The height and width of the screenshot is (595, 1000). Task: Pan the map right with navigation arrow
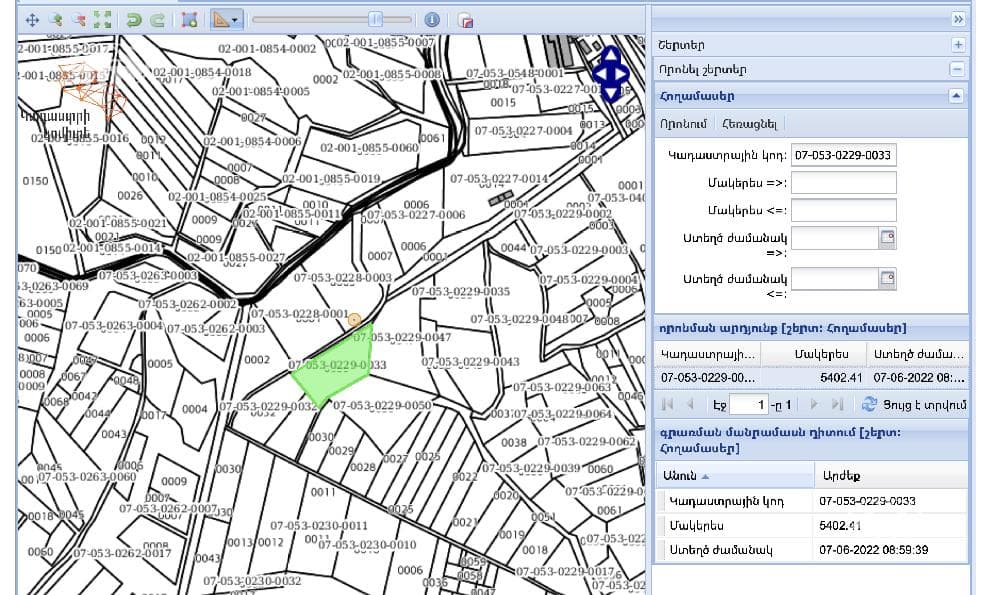(x=621, y=74)
